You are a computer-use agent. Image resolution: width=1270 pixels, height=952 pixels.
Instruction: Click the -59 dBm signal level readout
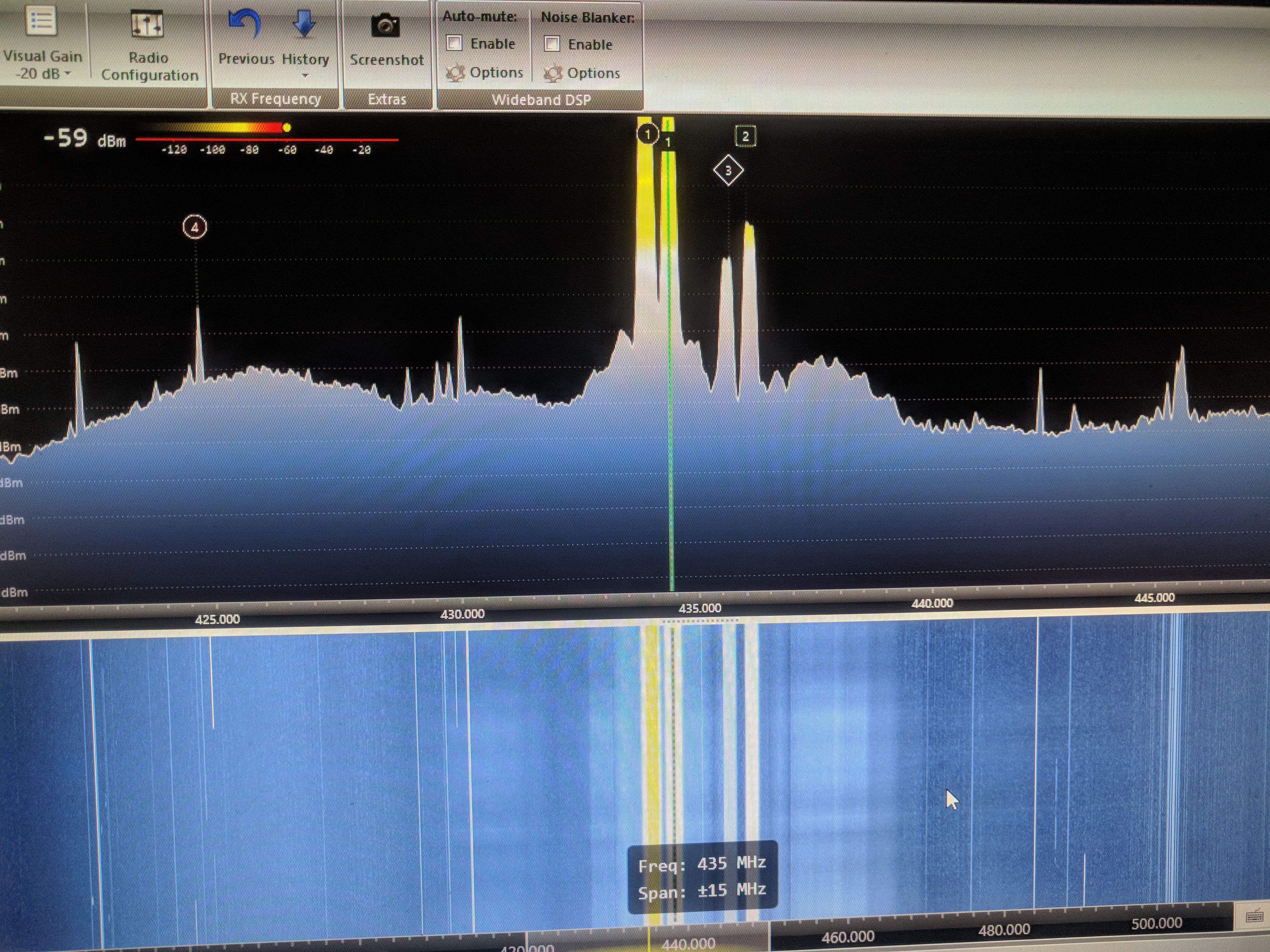pyautogui.click(x=84, y=139)
